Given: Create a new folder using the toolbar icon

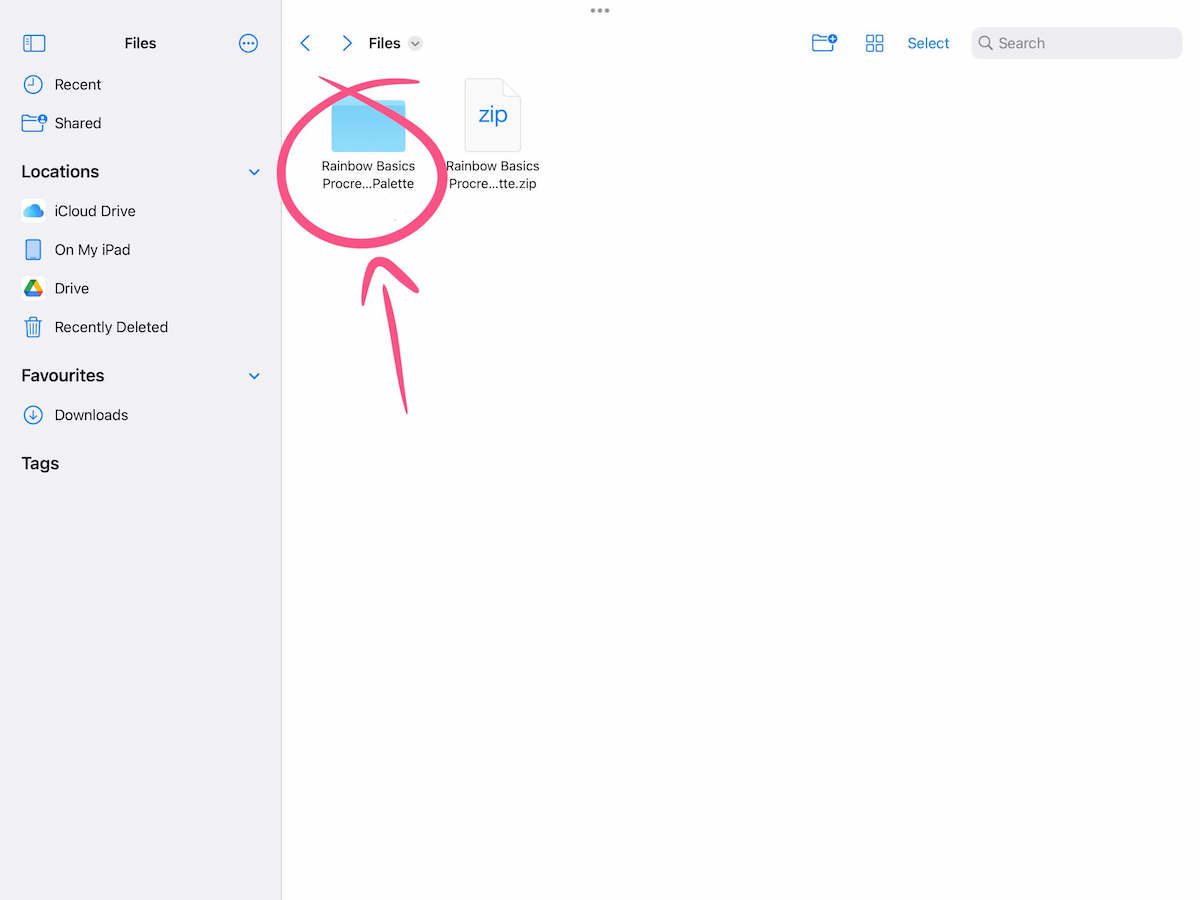Looking at the screenshot, I should point(823,42).
